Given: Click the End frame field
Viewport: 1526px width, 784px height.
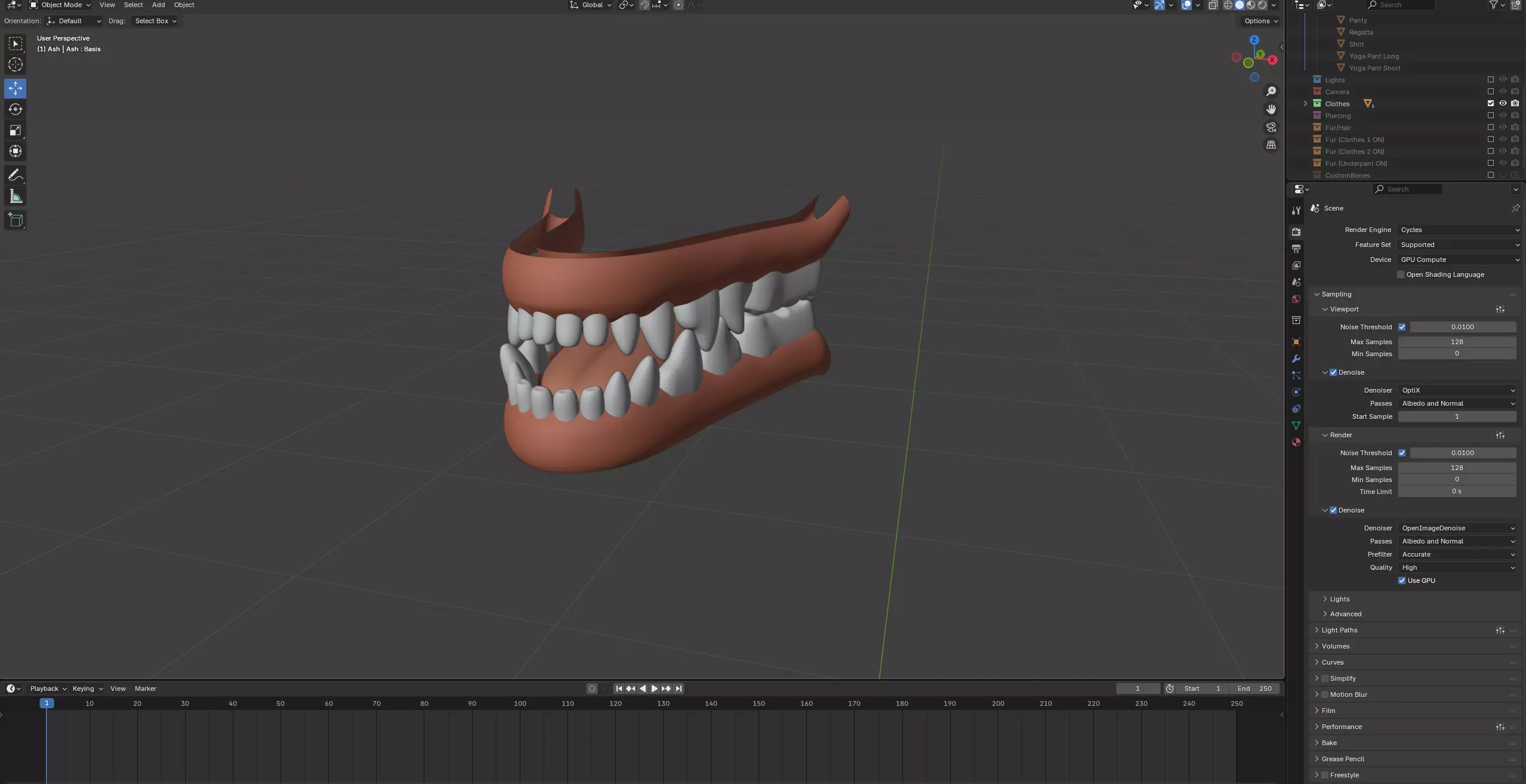Looking at the screenshot, I should (1254, 689).
